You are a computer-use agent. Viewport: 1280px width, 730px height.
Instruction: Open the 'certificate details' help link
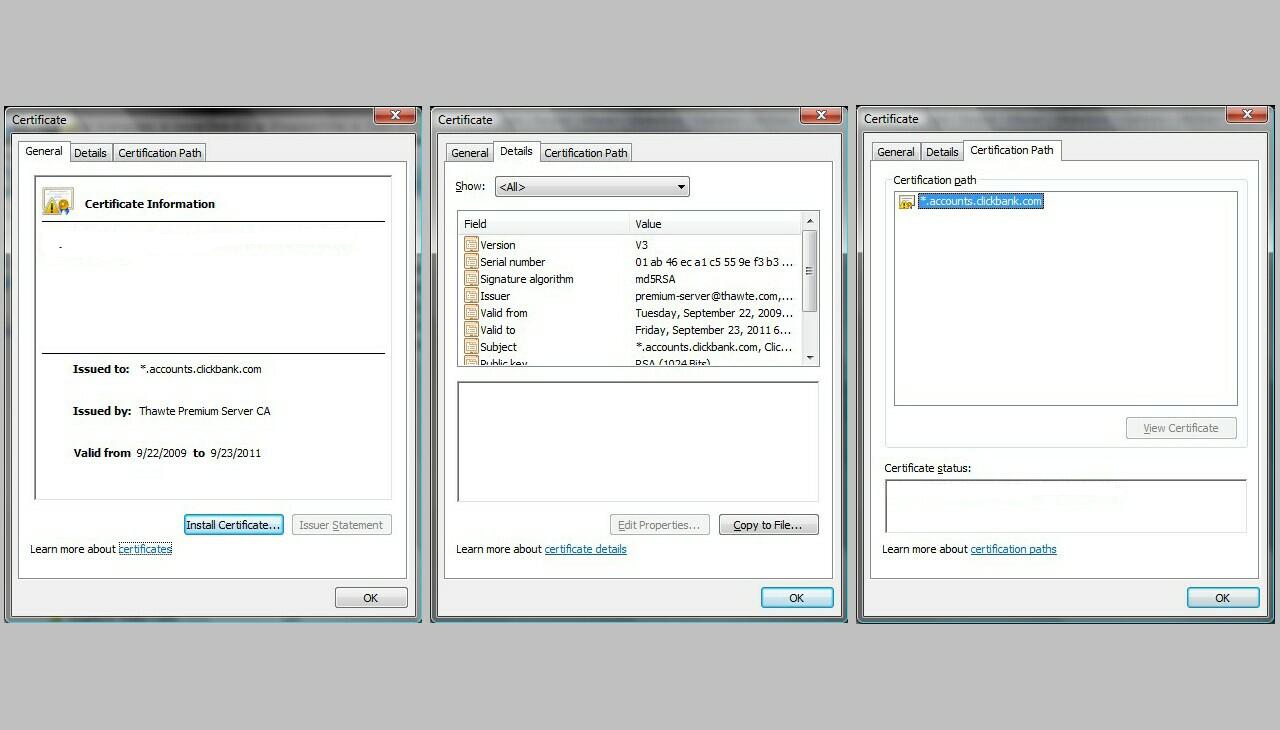click(586, 549)
